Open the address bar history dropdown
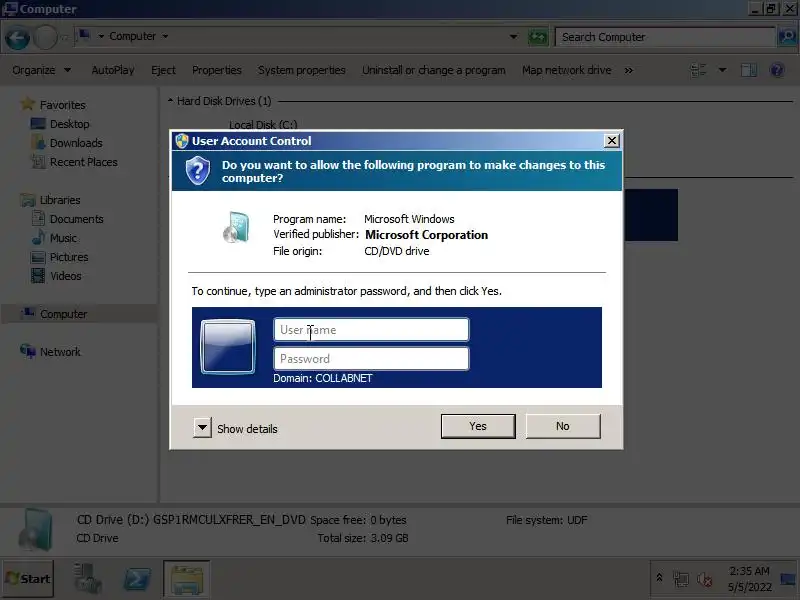 [x=513, y=37]
